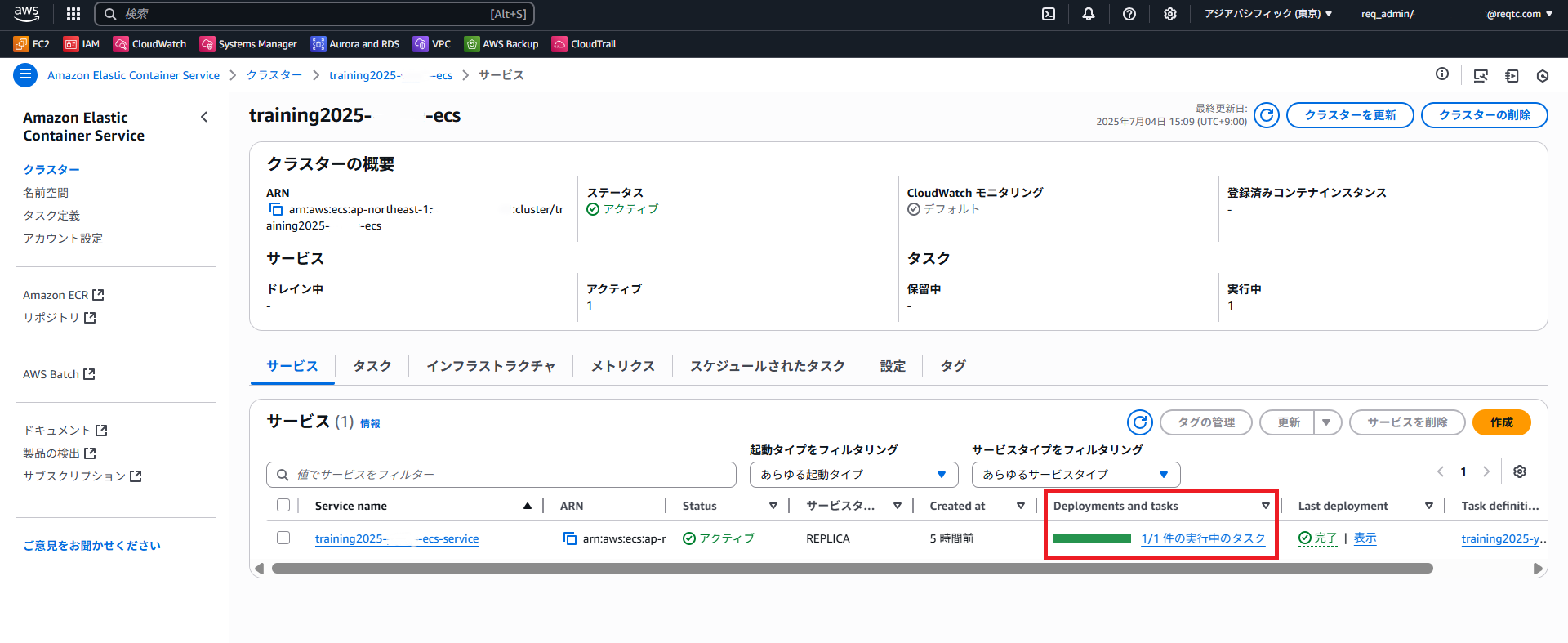The image size is (1568, 643).
Task: Open the クラスター breadcrumb link
Action: (274, 75)
